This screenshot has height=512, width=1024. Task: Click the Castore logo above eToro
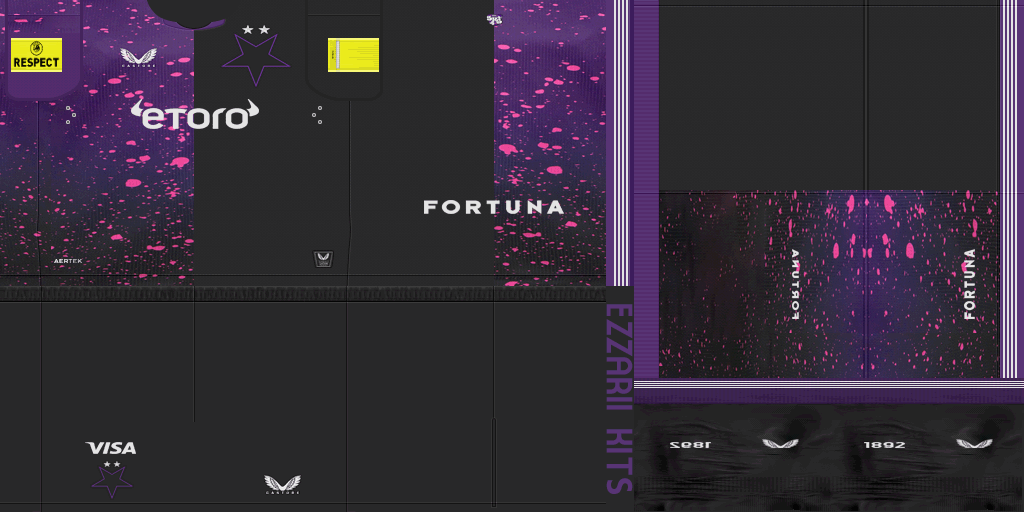coord(138,58)
